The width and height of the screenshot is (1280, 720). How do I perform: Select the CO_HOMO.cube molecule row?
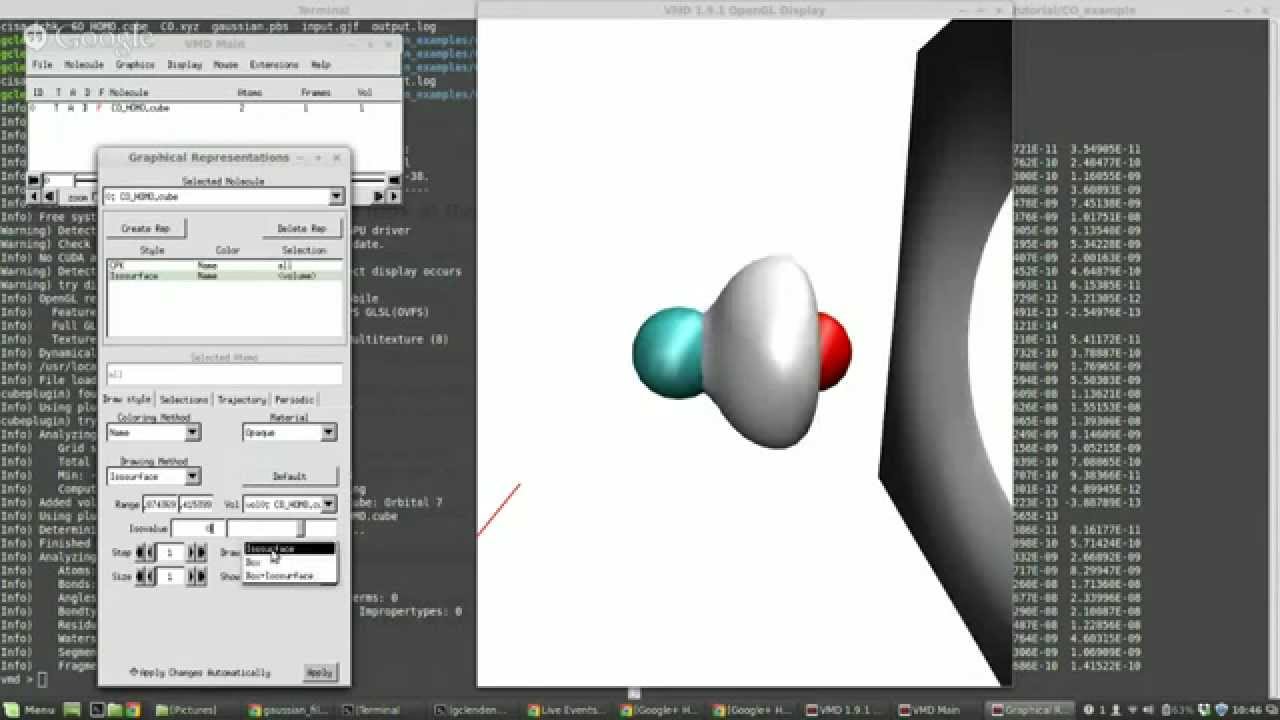(214, 107)
